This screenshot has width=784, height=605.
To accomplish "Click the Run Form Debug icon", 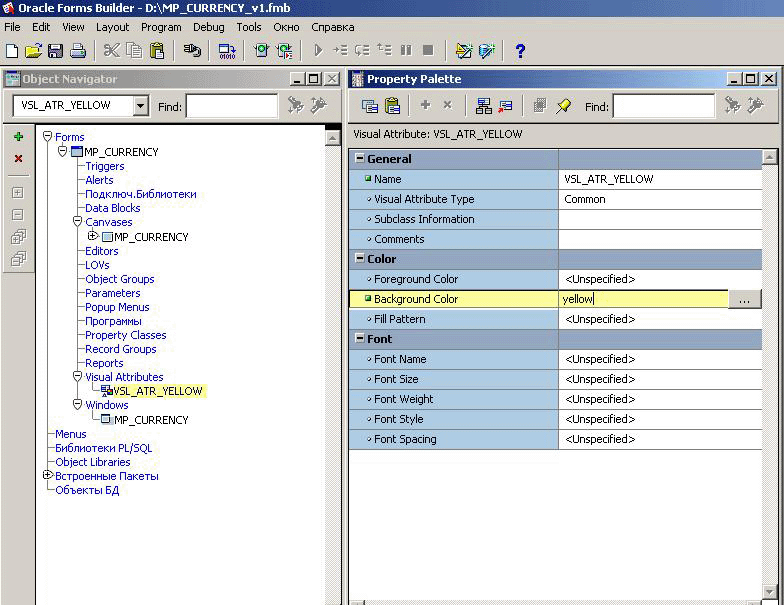I will coord(285,50).
